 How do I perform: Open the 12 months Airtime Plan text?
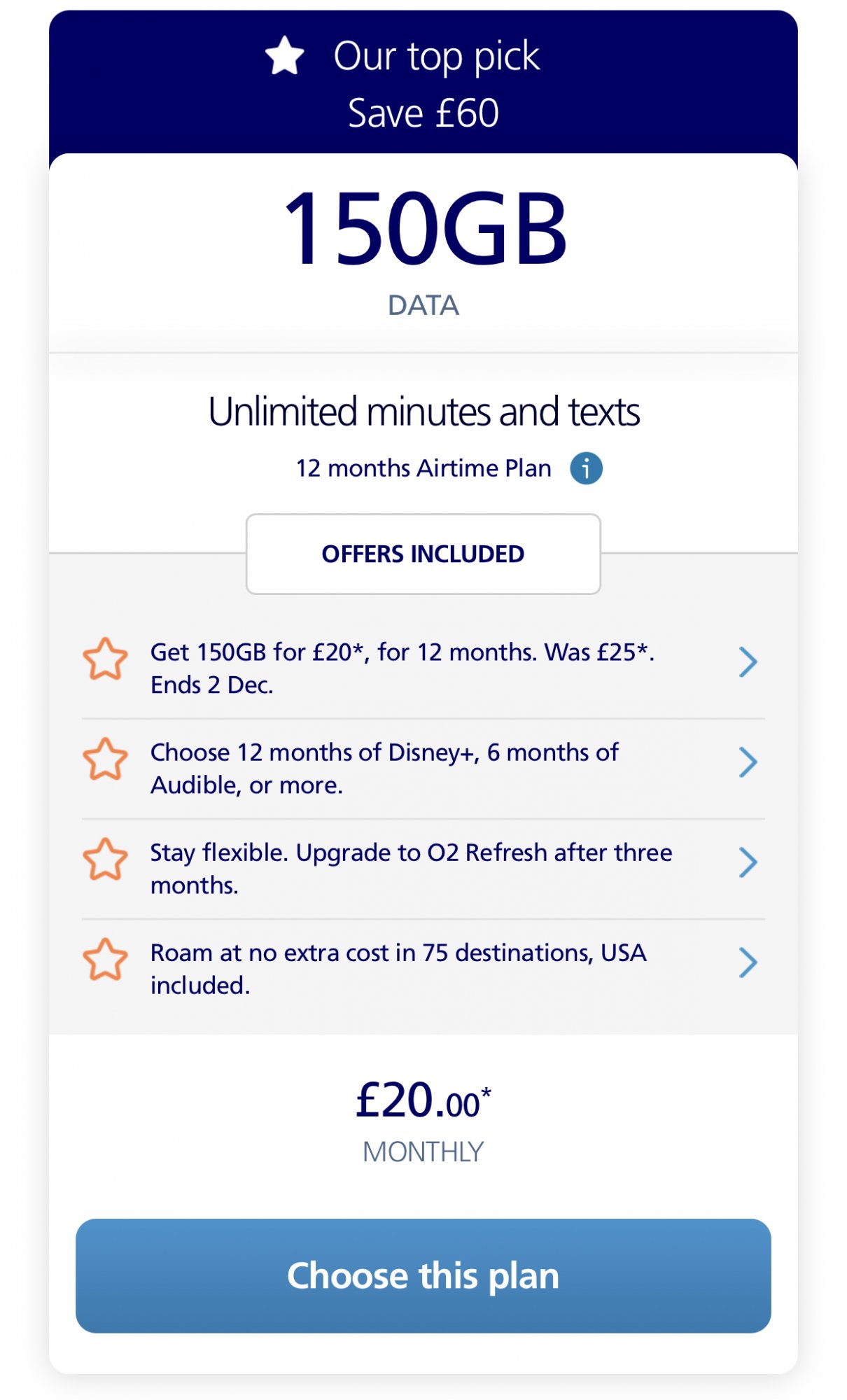pyautogui.click(x=423, y=468)
